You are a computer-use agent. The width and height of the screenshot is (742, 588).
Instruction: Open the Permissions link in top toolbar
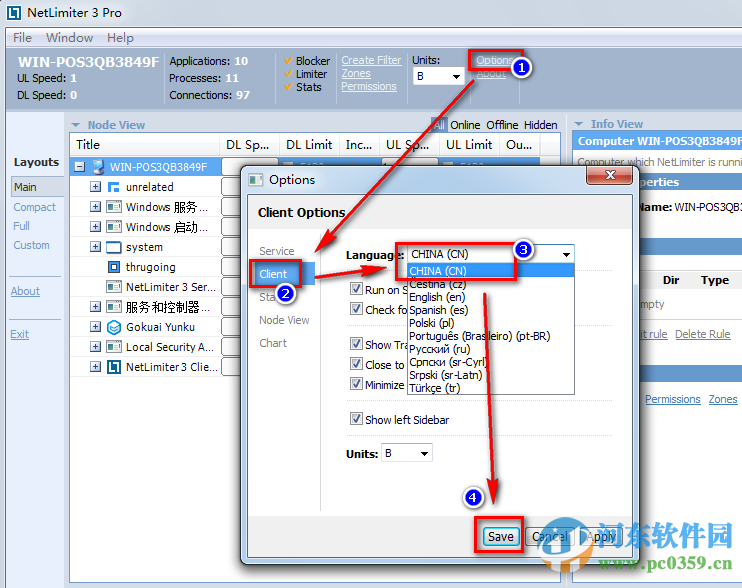click(x=369, y=87)
